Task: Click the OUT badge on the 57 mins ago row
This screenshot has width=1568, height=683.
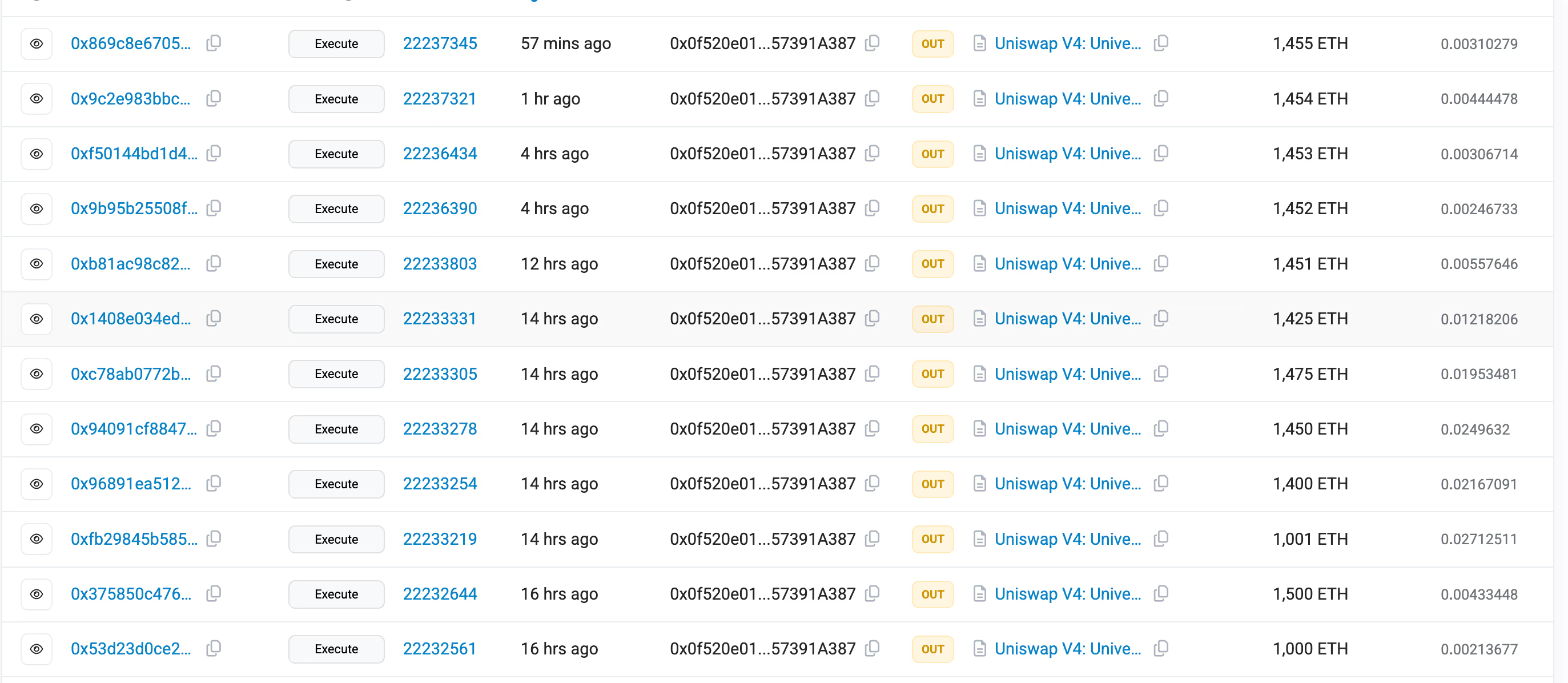Action: coord(932,43)
